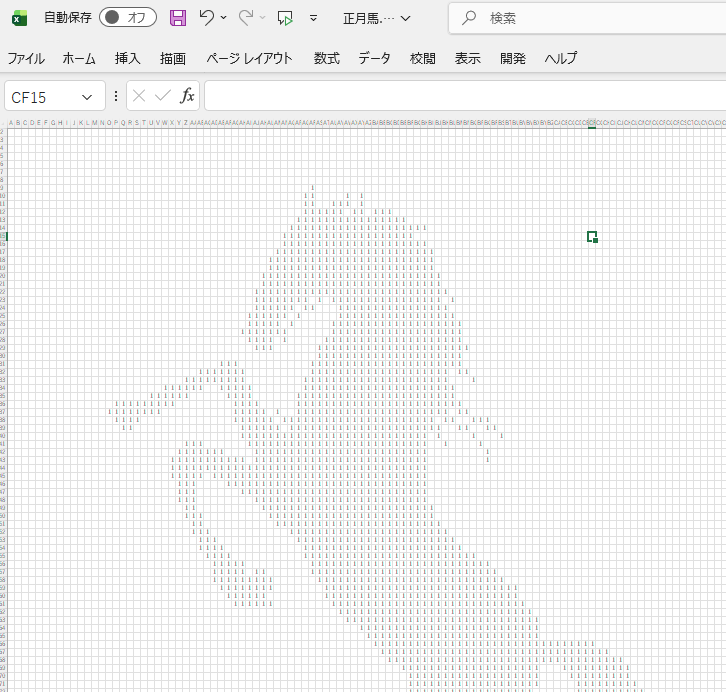This screenshot has width=726, height=692.
Task: Expand the file name dropdown chevron
Action: [405, 18]
